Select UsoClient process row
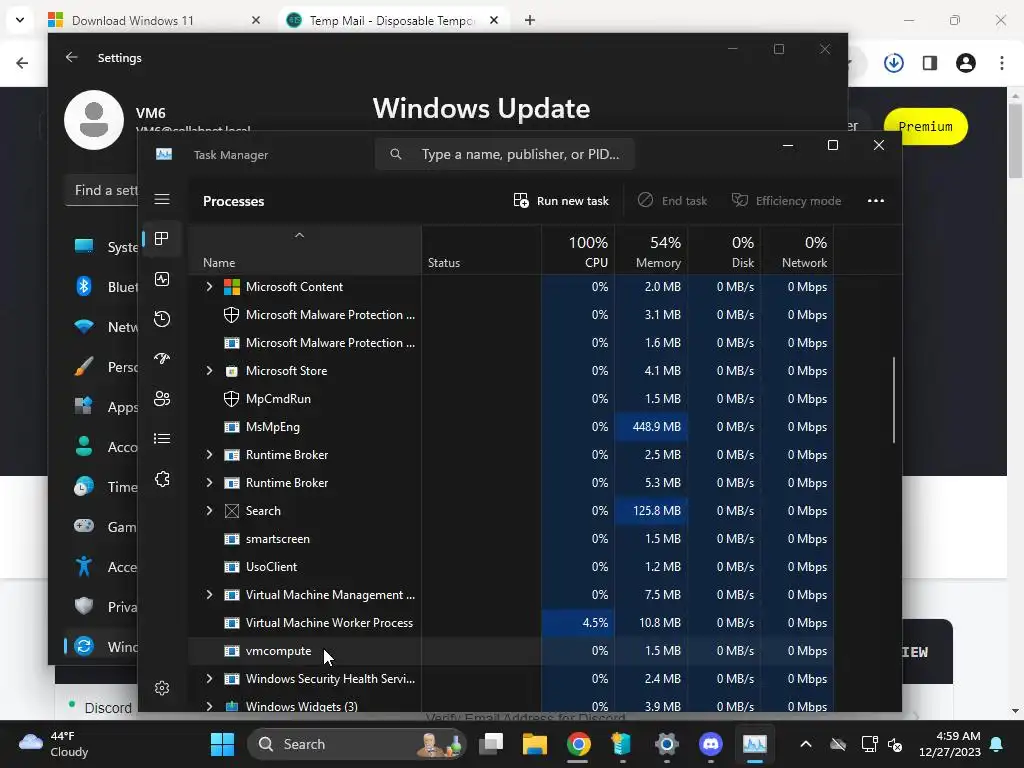Viewport: 1024px width, 768px height. pyautogui.click(x=511, y=567)
